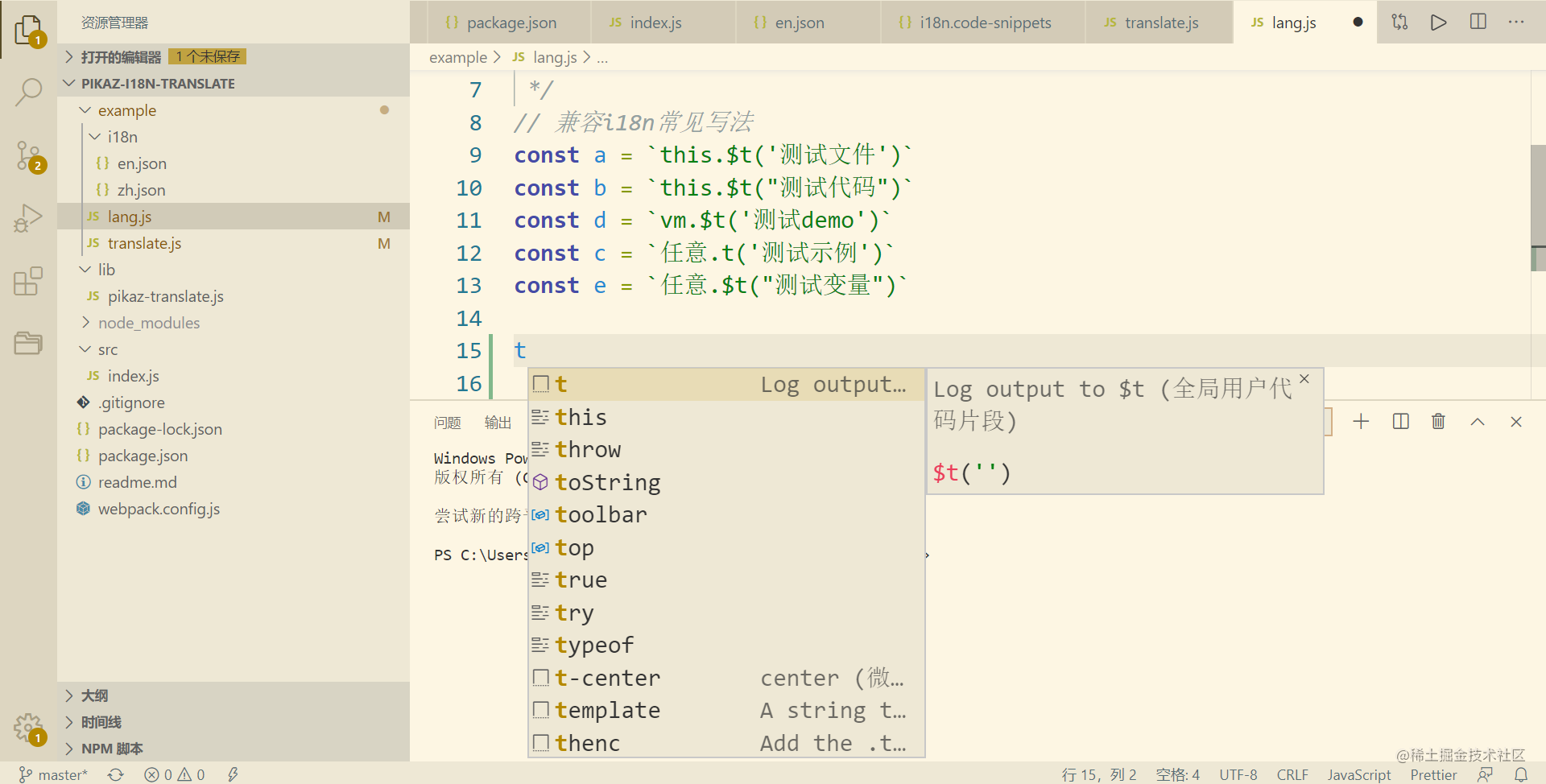
Task: Open the Source Control view
Action: (x=29, y=155)
